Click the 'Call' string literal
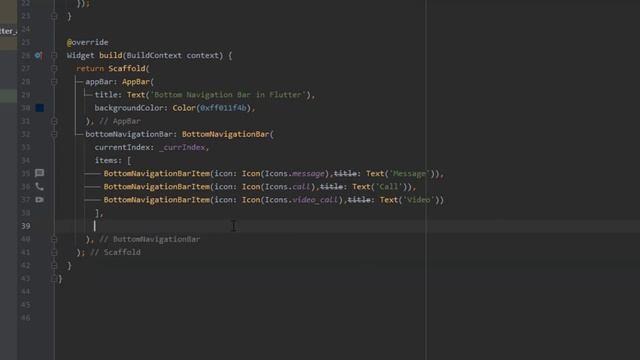640x360 pixels. 389,187
